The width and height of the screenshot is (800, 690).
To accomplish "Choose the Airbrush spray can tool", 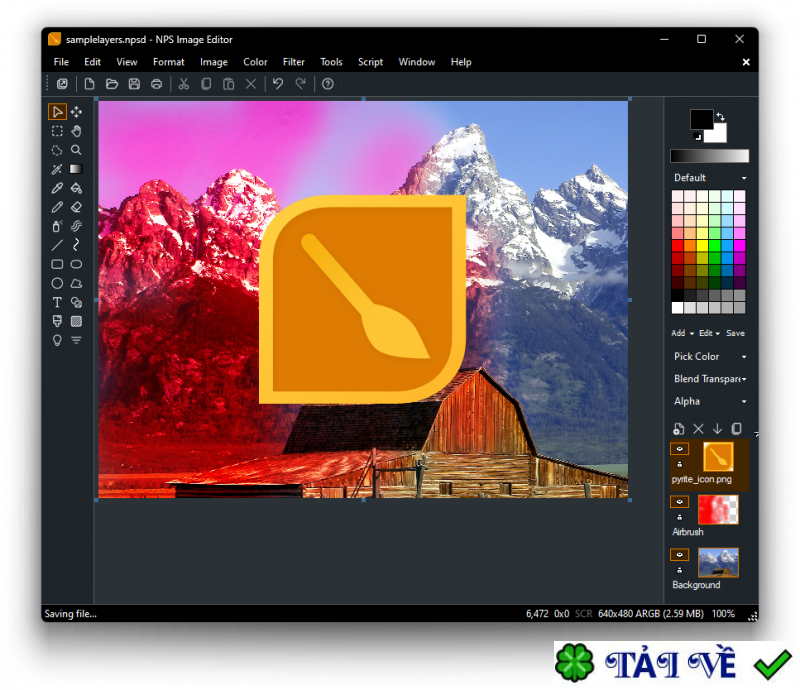I will click(57, 226).
